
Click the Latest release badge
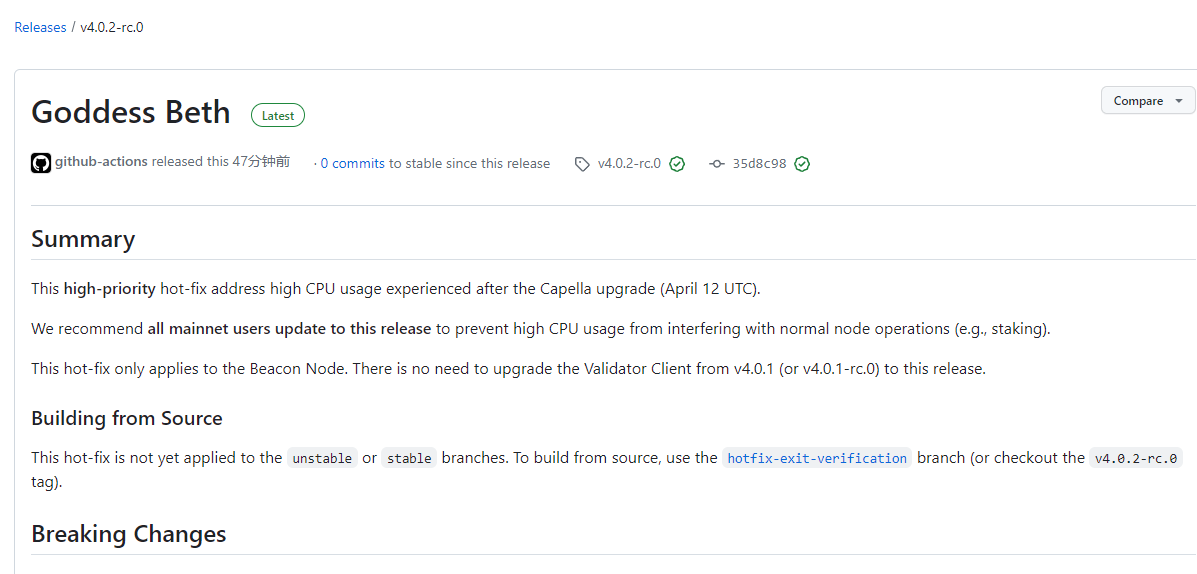[278, 115]
